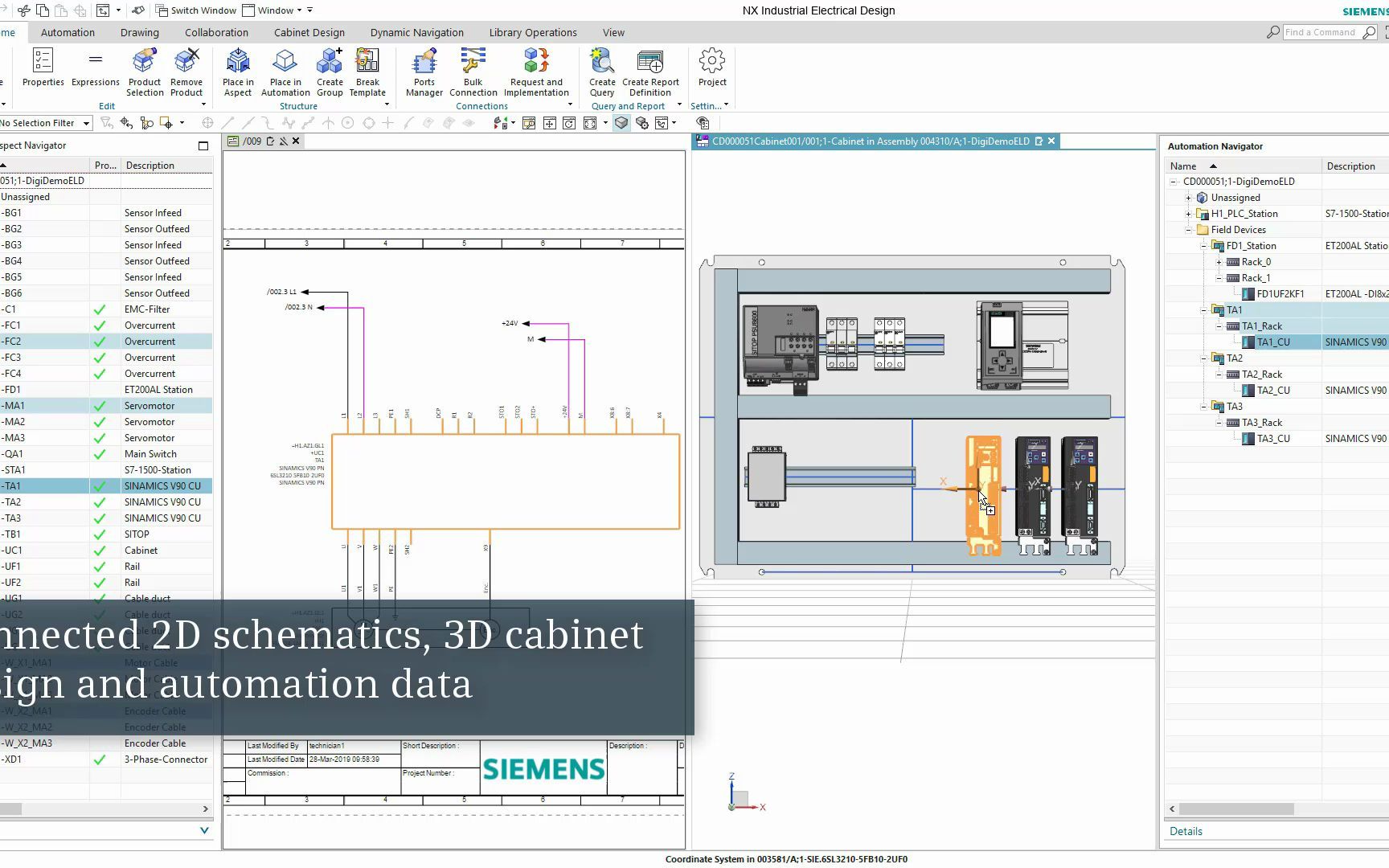
Task: Select the -MA2 Servomotor row
Action: (x=106, y=422)
